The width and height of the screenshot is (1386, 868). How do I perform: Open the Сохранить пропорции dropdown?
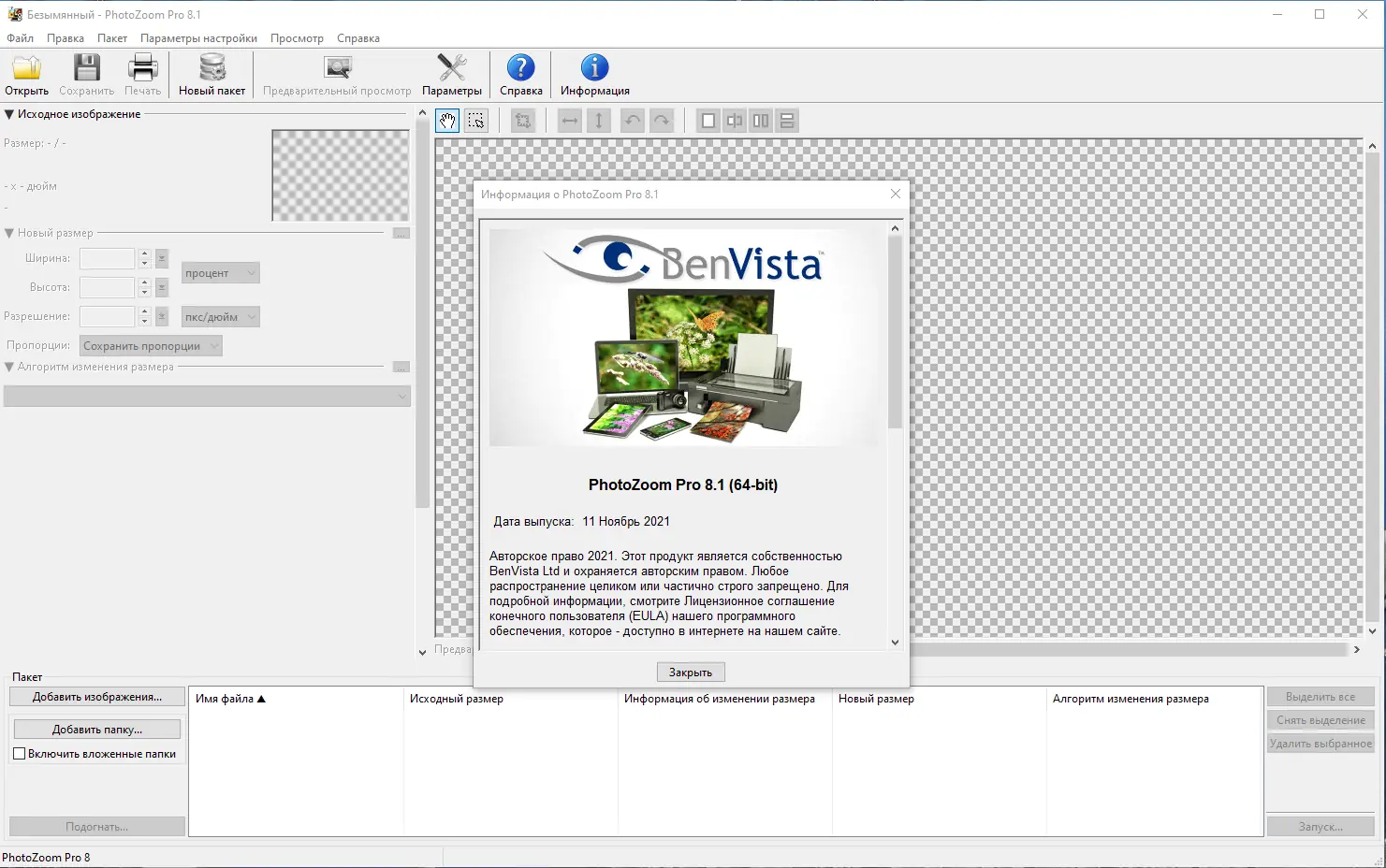(151, 346)
